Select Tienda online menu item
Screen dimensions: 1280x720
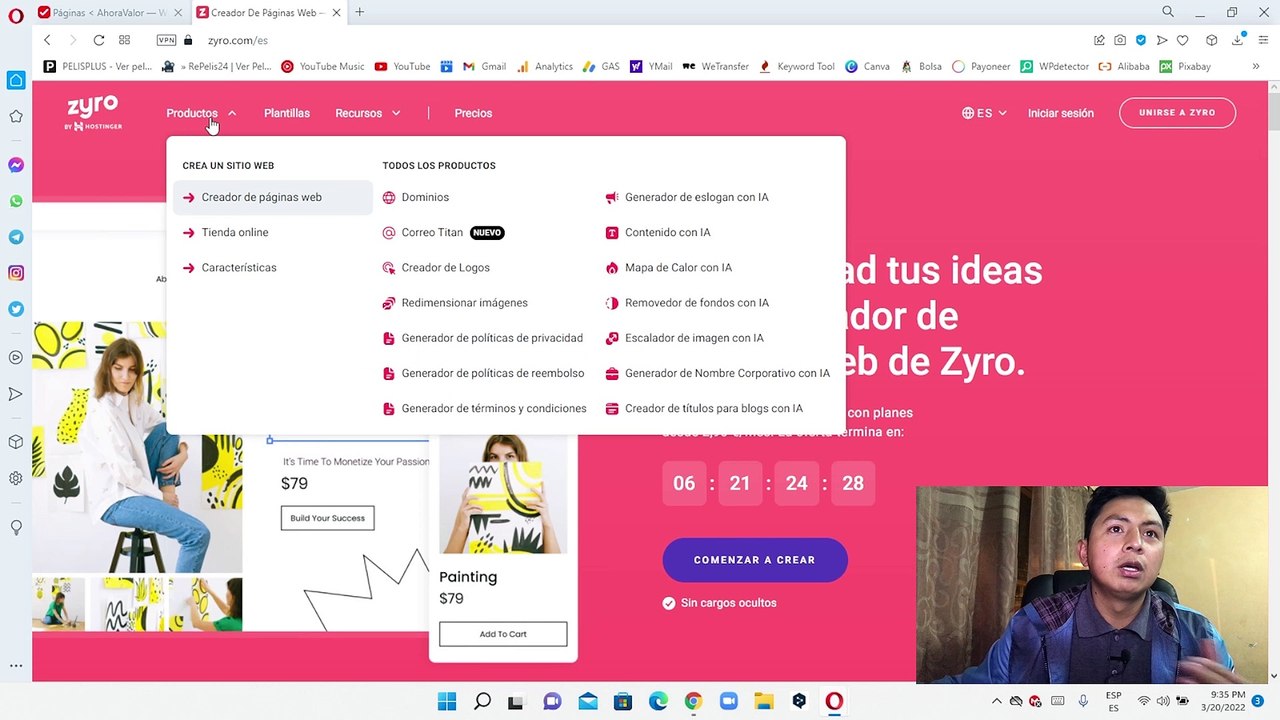point(235,232)
